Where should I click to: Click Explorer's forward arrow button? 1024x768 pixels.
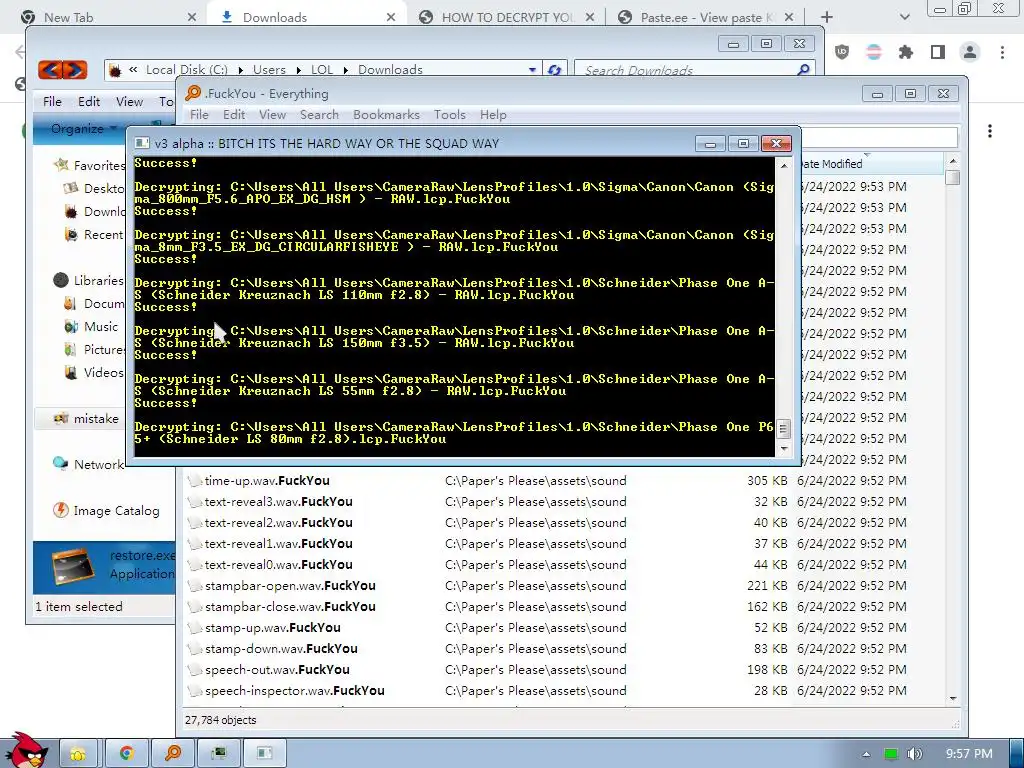coord(75,69)
